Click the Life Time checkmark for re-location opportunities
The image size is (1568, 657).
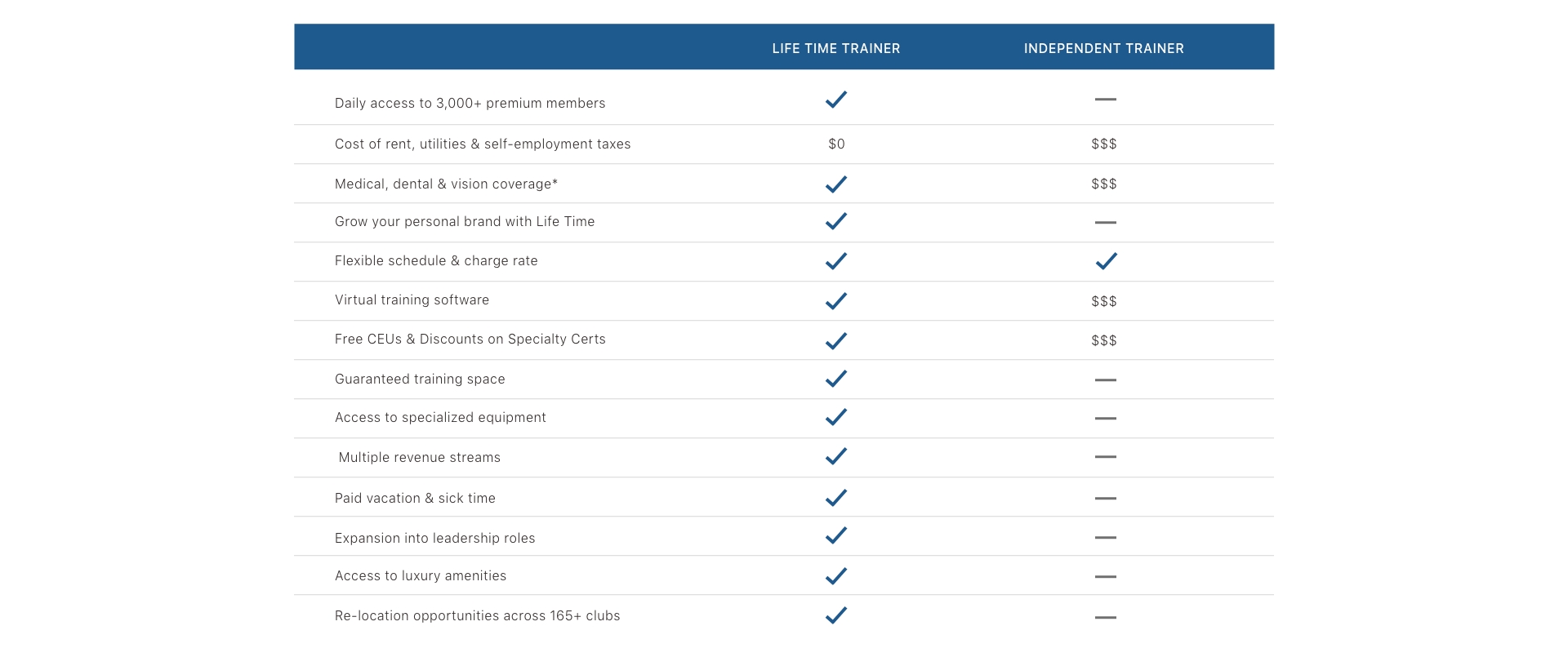tap(835, 615)
